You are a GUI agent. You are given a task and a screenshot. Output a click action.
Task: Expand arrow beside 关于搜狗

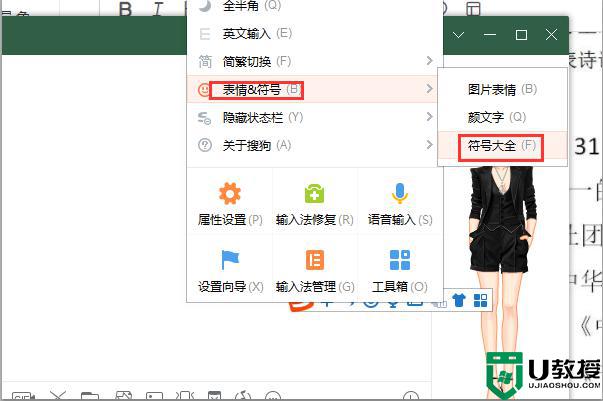430,145
